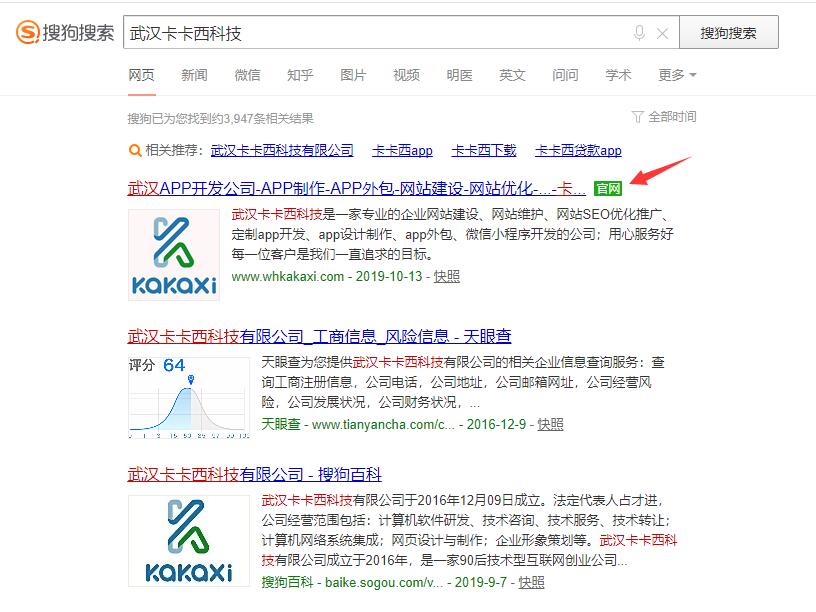This screenshot has width=816, height=612.
Task: Click related search 卡卡西下载
Action: [x=484, y=150]
